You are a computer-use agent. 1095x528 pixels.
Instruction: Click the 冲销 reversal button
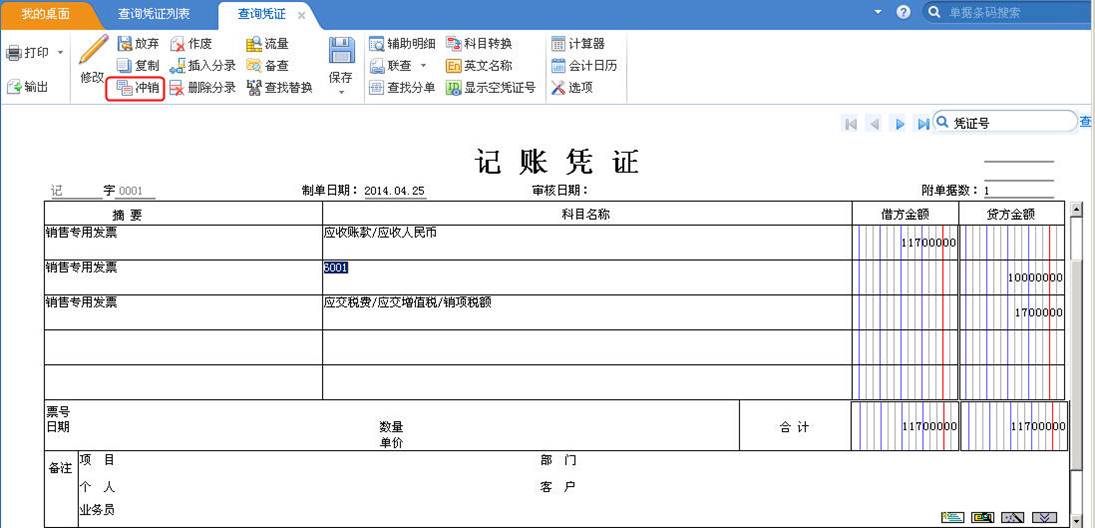[138, 88]
